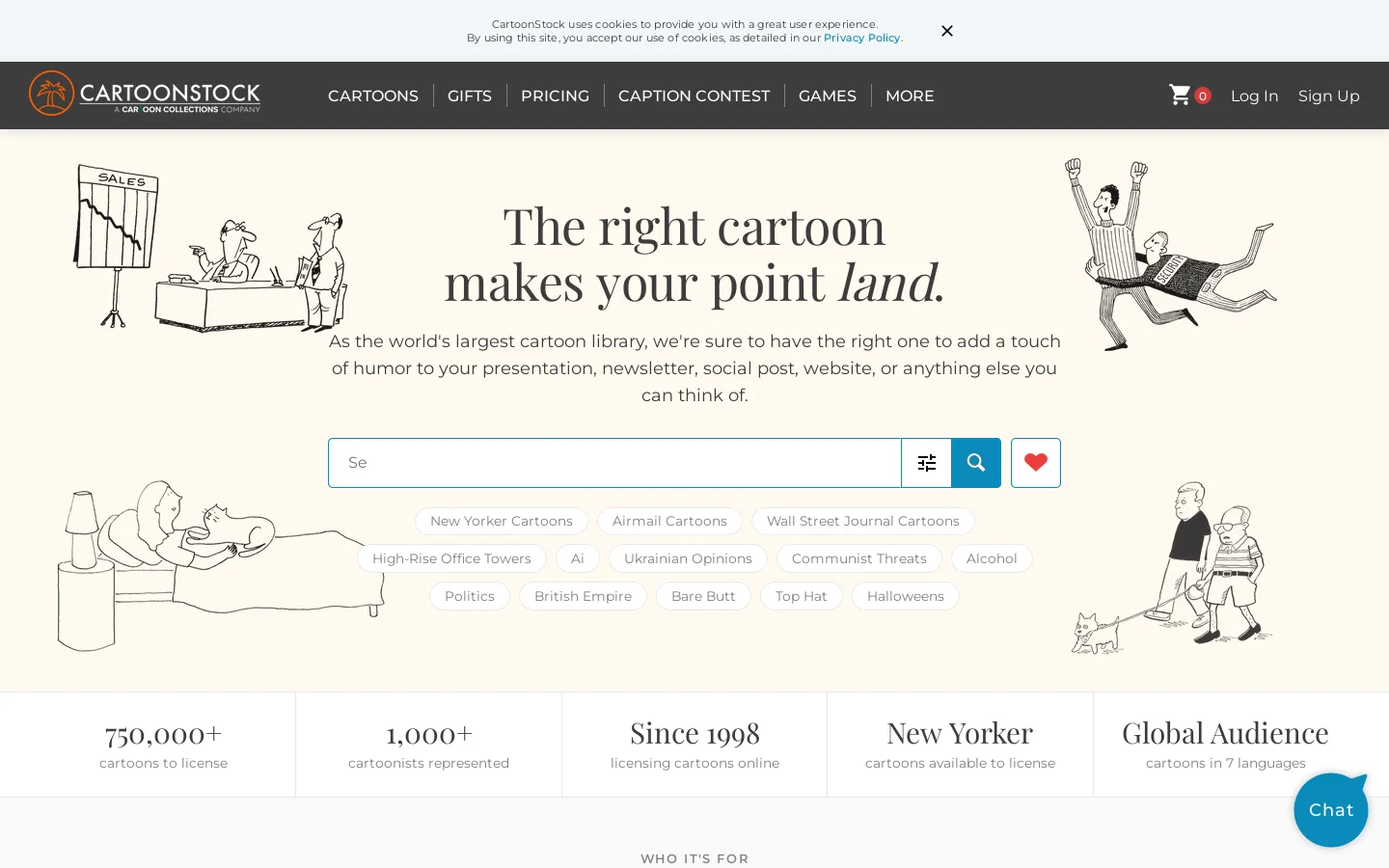Open the search filter sliders icon

coord(927,463)
